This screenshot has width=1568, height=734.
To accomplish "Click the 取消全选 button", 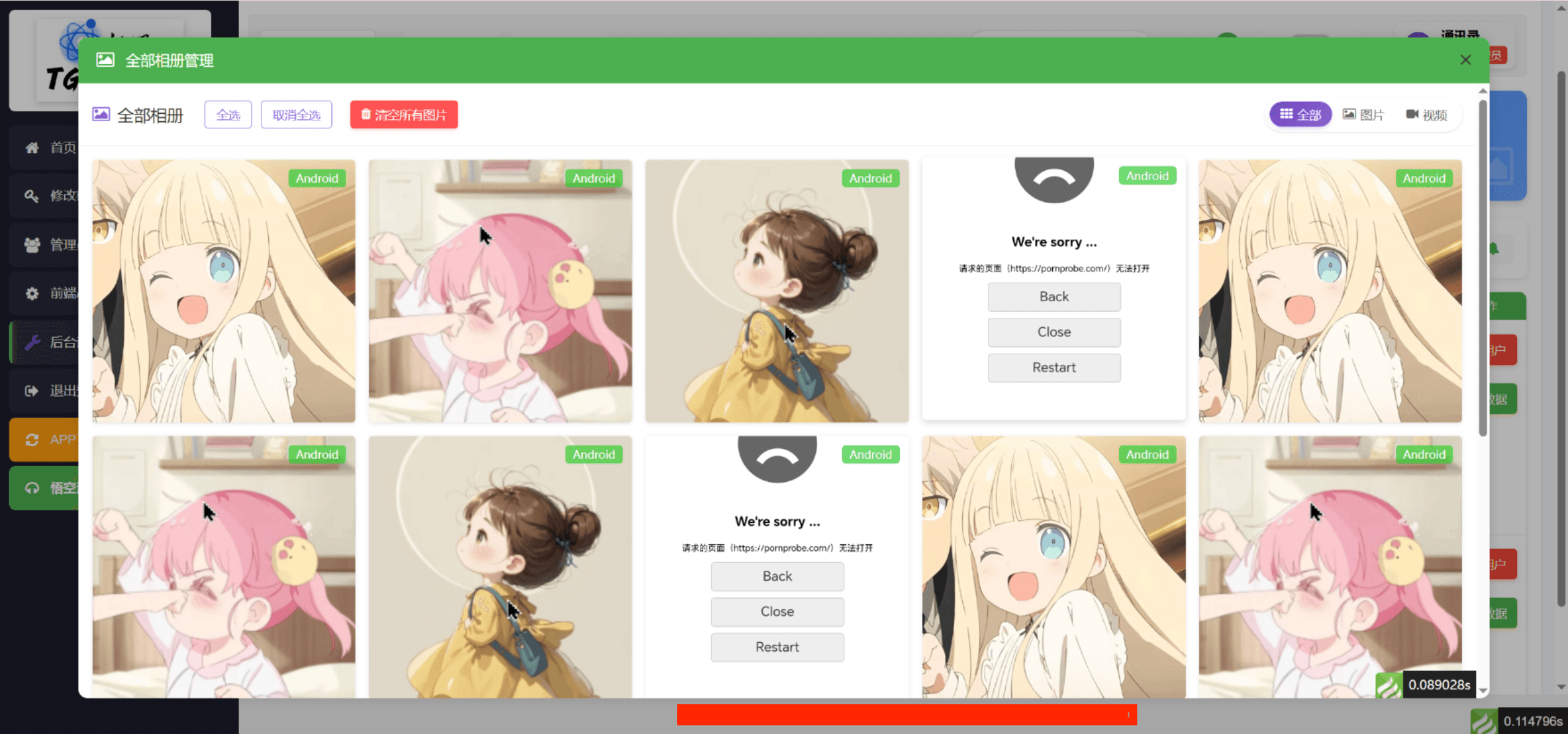I will pos(296,114).
